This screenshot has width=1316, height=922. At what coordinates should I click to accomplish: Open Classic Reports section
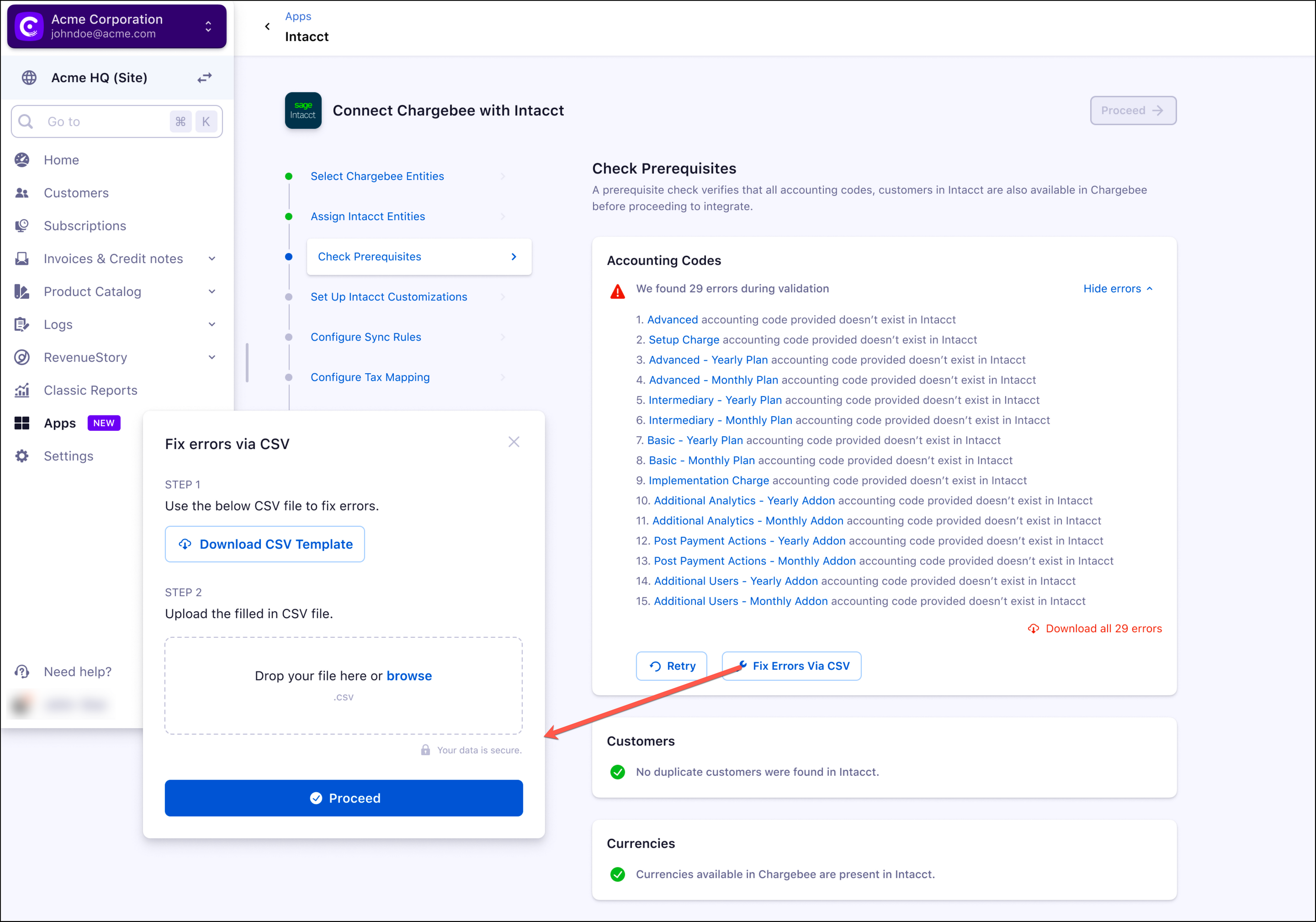pos(90,390)
